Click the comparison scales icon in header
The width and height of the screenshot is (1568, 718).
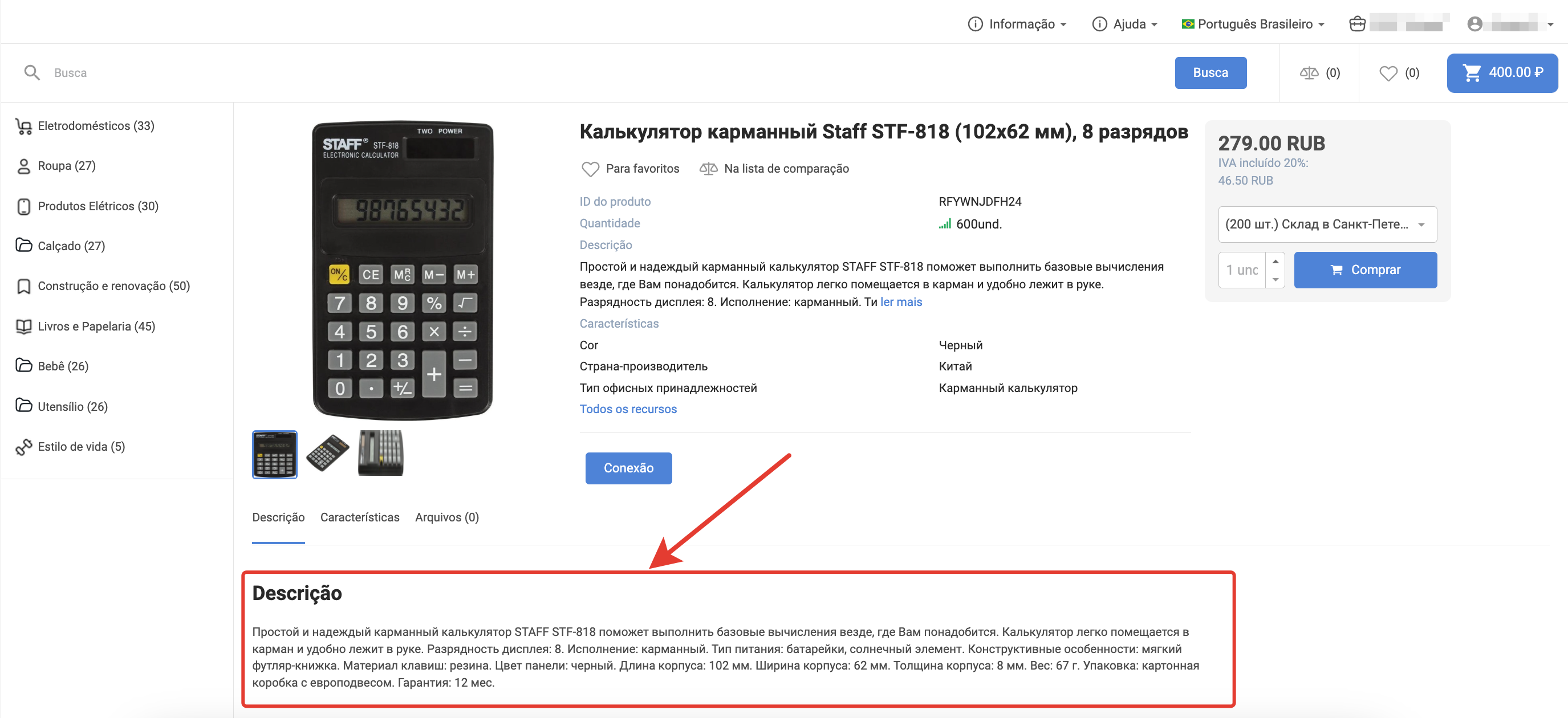(1309, 73)
